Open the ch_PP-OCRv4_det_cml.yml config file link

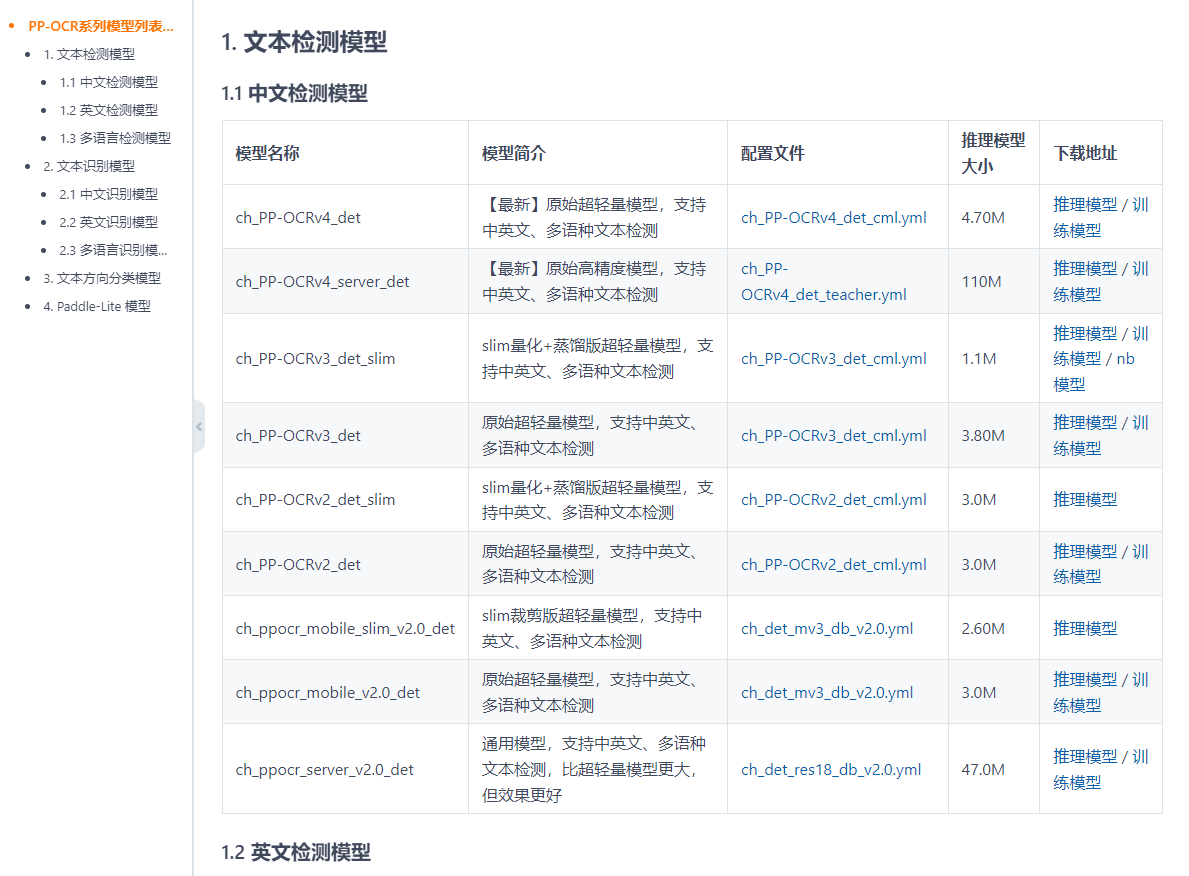[833, 217]
